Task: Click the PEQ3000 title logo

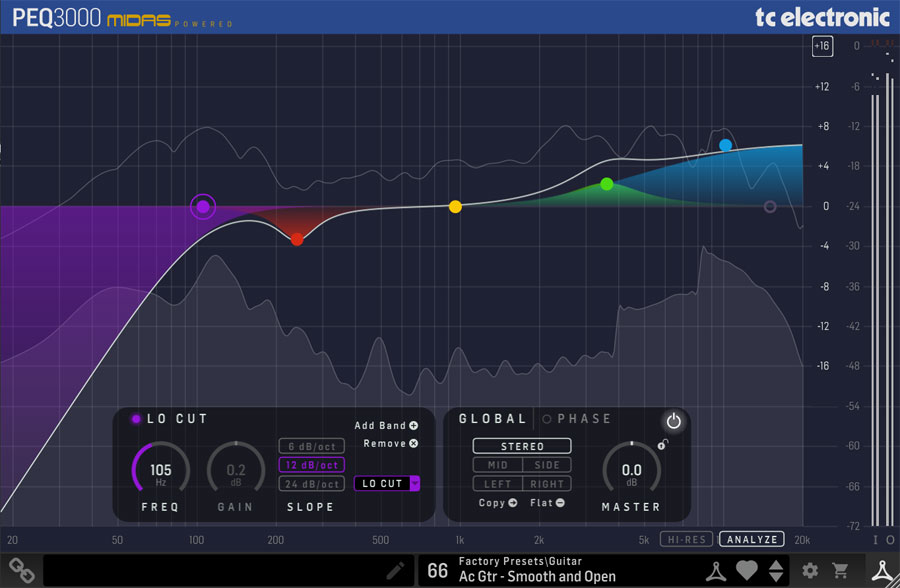Action: click(56, 18)
